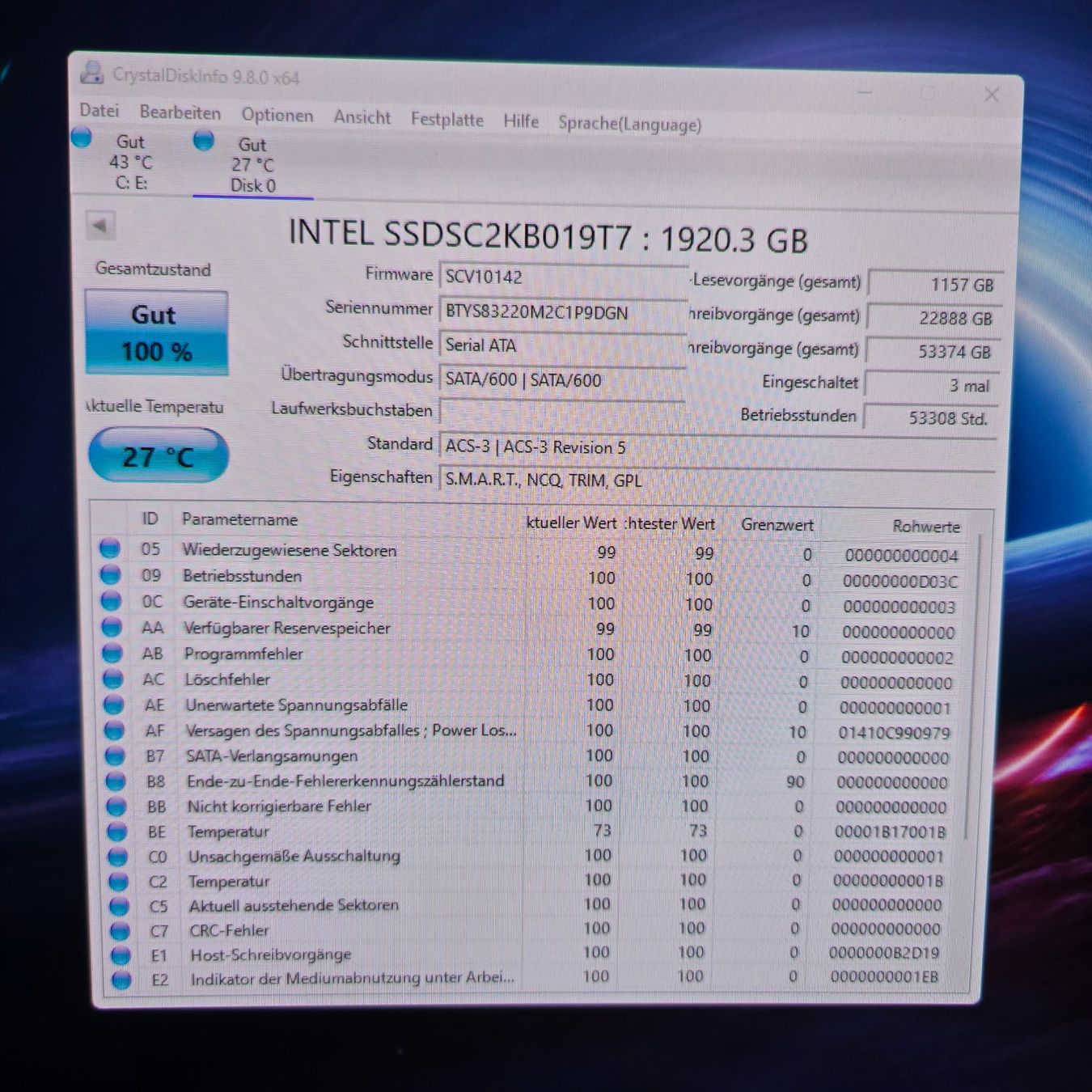Select the Programmfehler parameter text
This screenshot has height=1092, width=1092.
243,654
